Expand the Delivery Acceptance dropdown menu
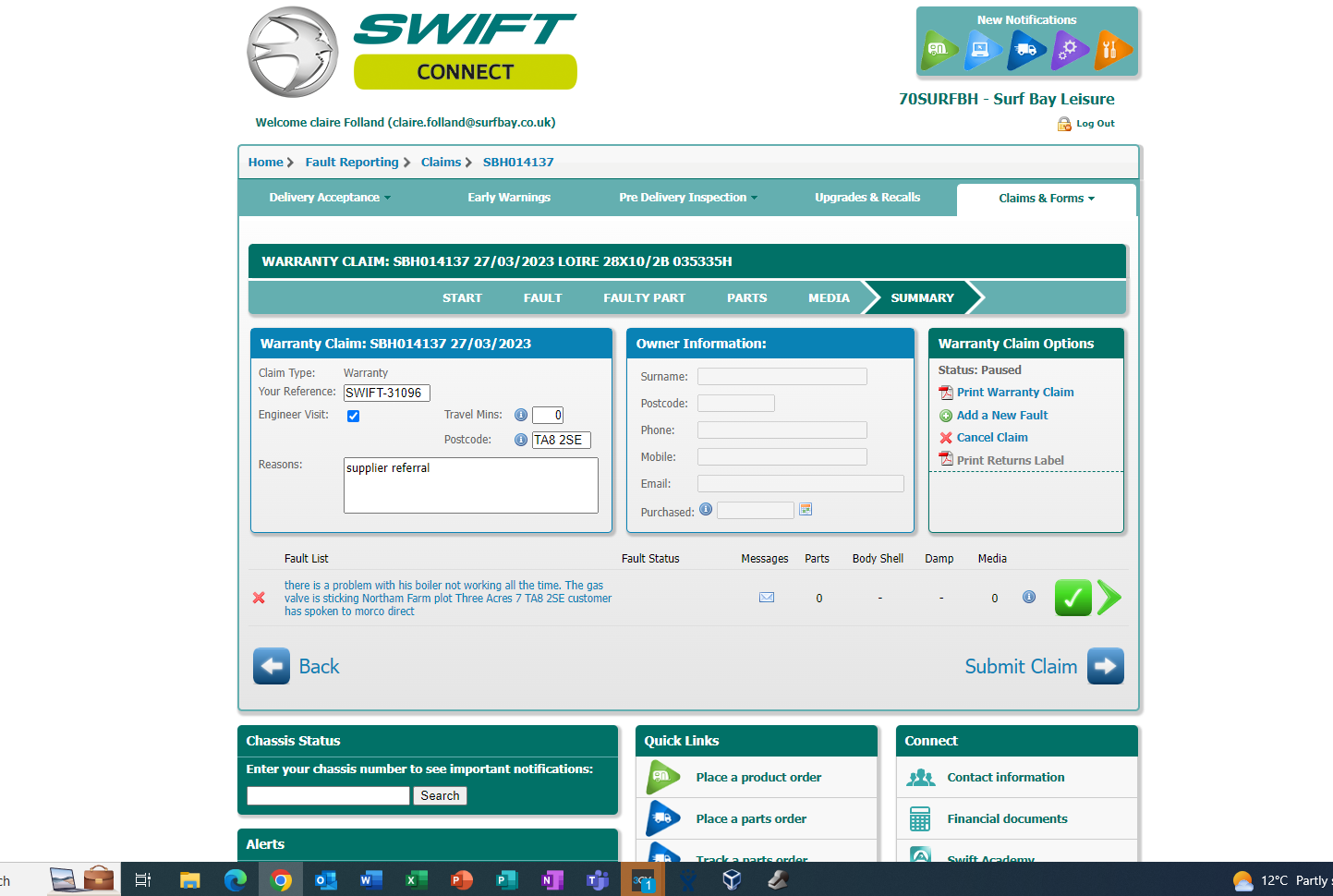Image resolution: width=1333 pixels, height=896 pixels. pyautogui.click(x=330, y=198)
